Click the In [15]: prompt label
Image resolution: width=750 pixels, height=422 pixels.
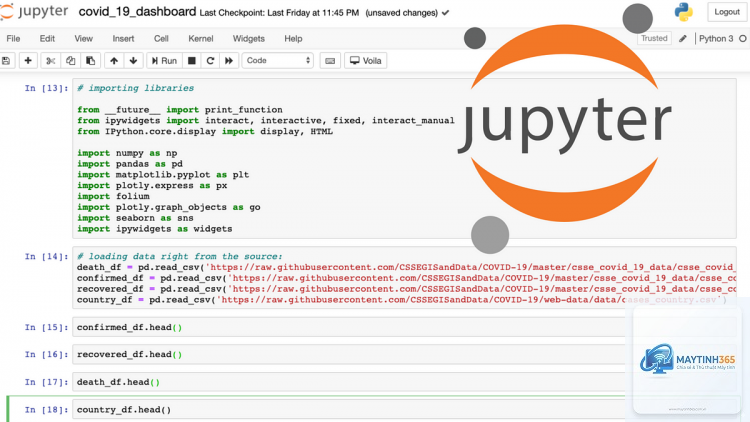click(x=46, y=327)
